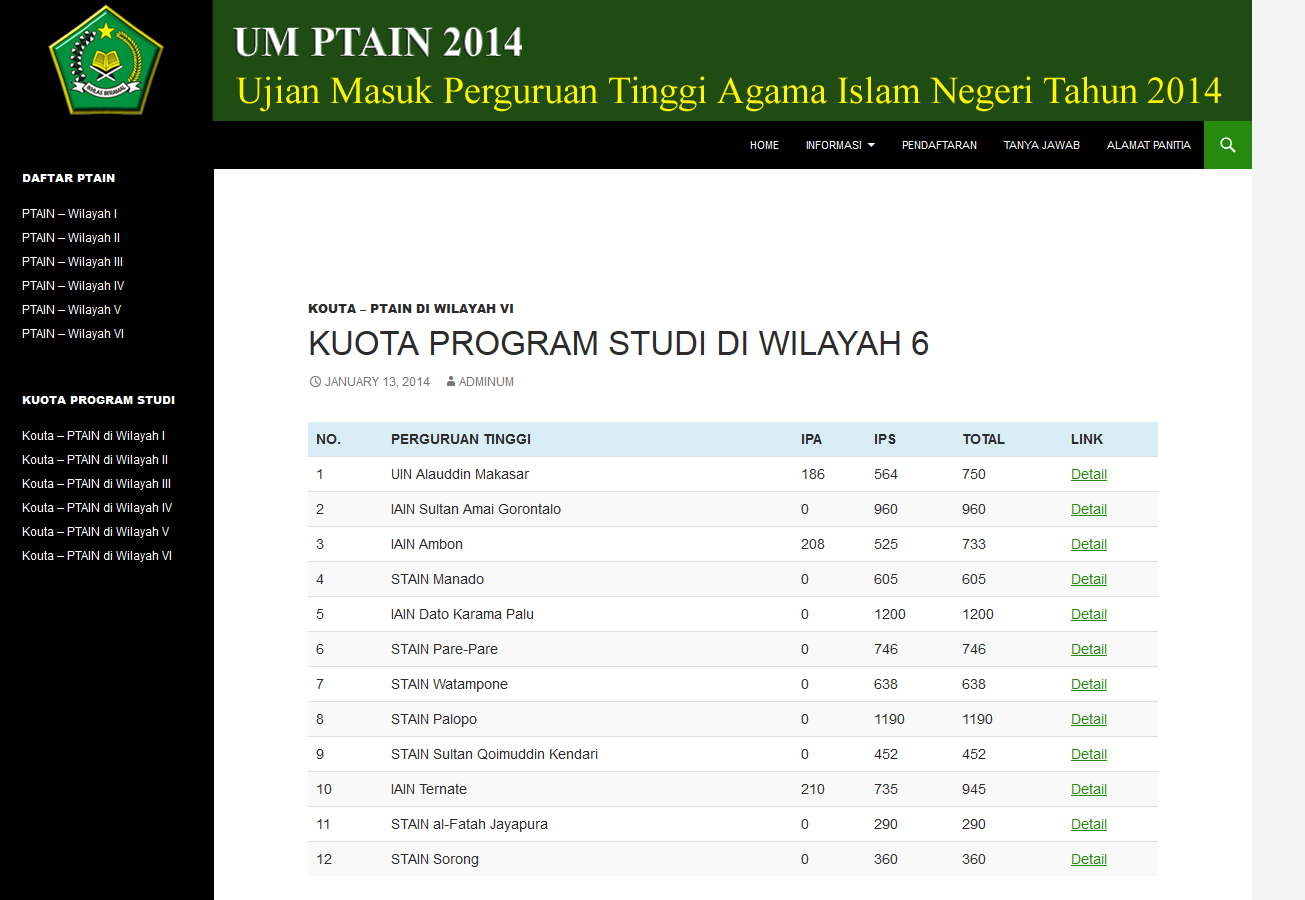Click the UM PTAIN 2014 header banner
This screenshot has width=1305, height=900.
(731, 61)
